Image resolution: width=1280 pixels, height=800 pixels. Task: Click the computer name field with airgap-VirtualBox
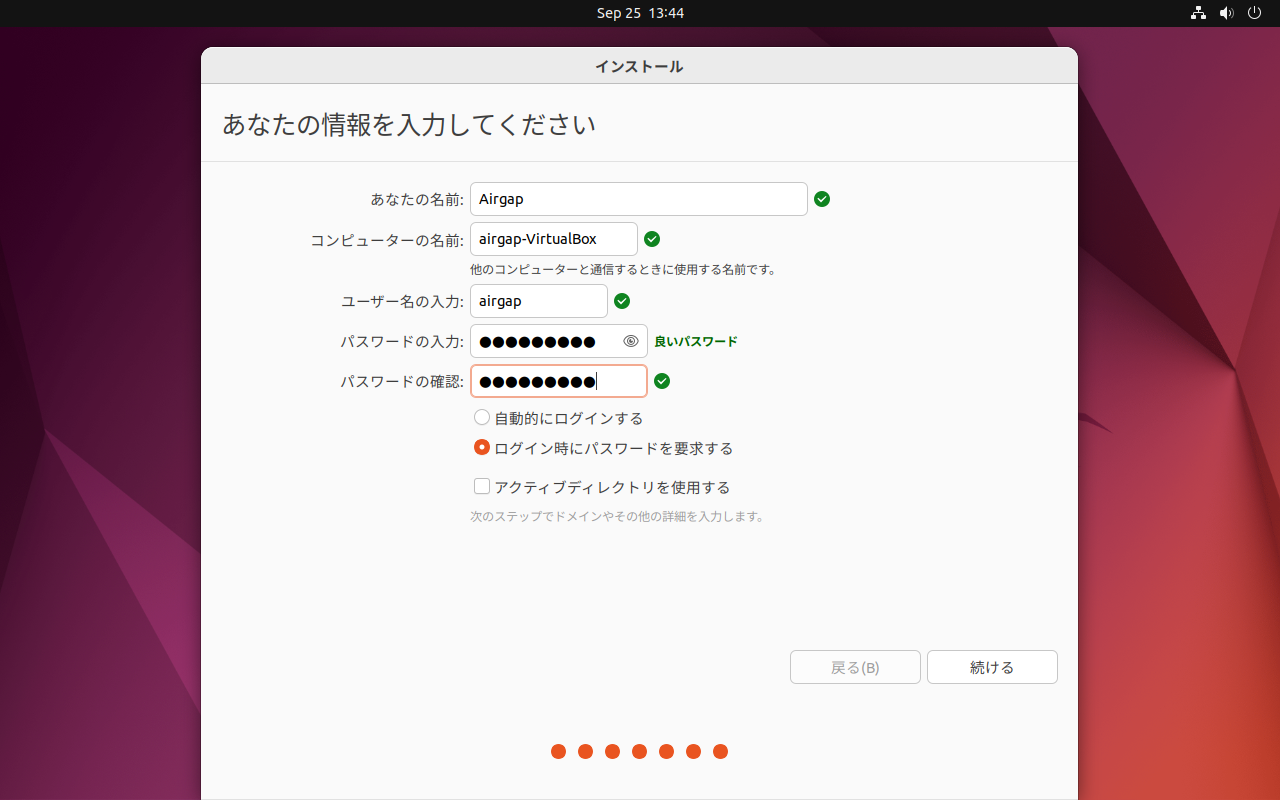[x=553, y=239]
